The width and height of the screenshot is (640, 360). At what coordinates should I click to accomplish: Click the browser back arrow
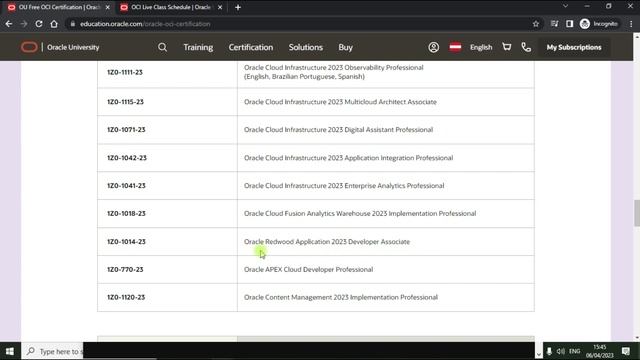point(9,24)
